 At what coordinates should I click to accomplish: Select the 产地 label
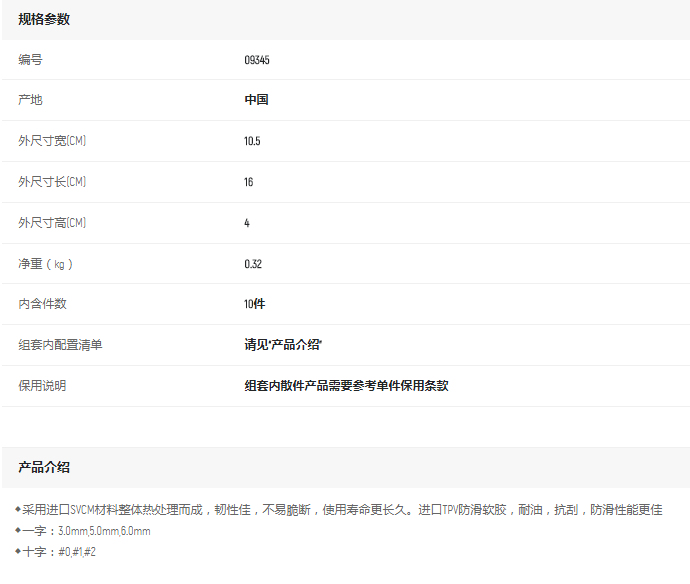30,100
